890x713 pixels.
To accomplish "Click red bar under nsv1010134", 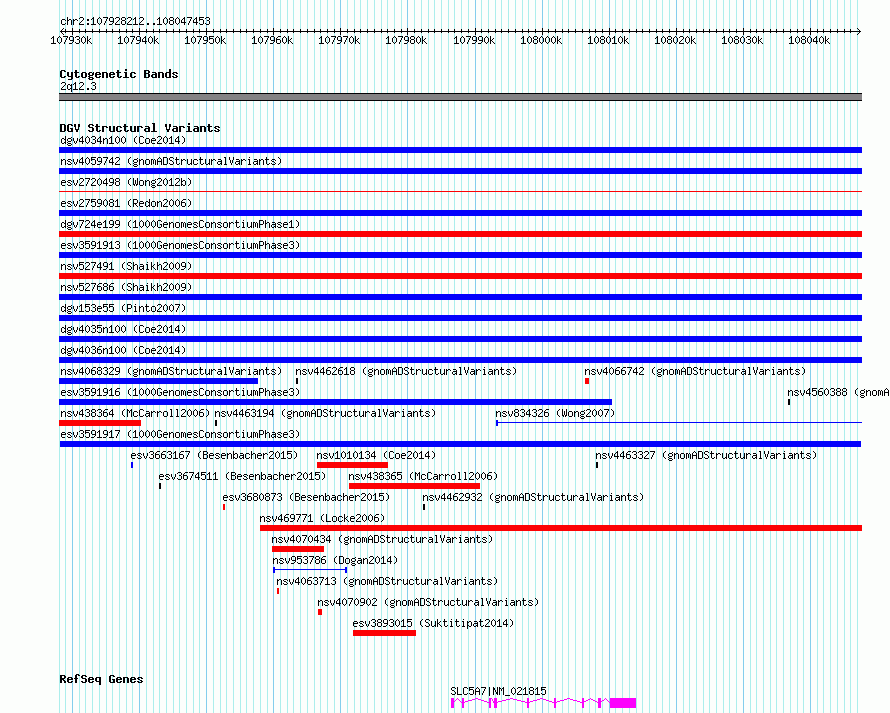I will pyautogui.click(x=352, y=465).
